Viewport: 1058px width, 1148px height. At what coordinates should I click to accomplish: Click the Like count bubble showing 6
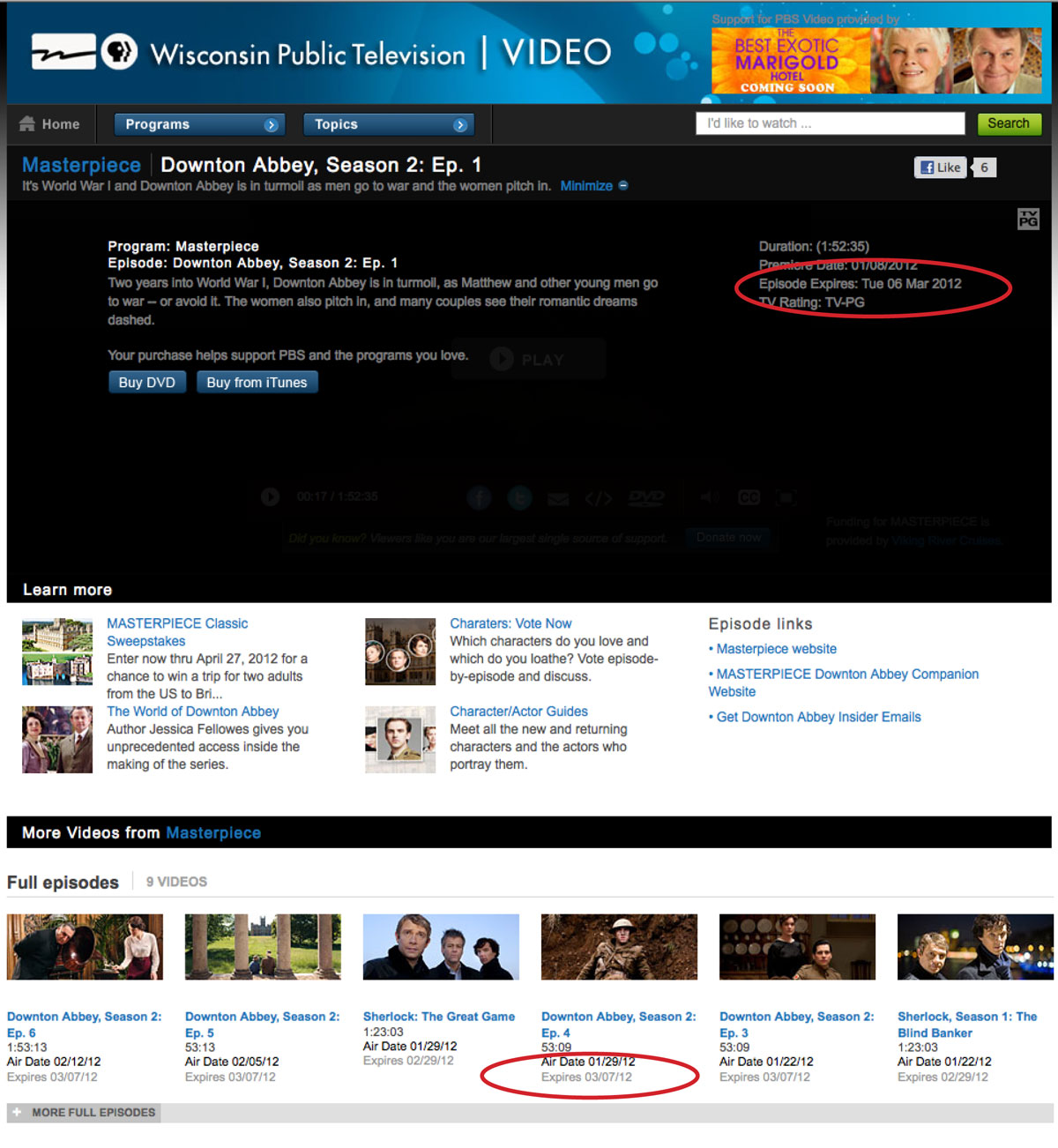point(984,168)
